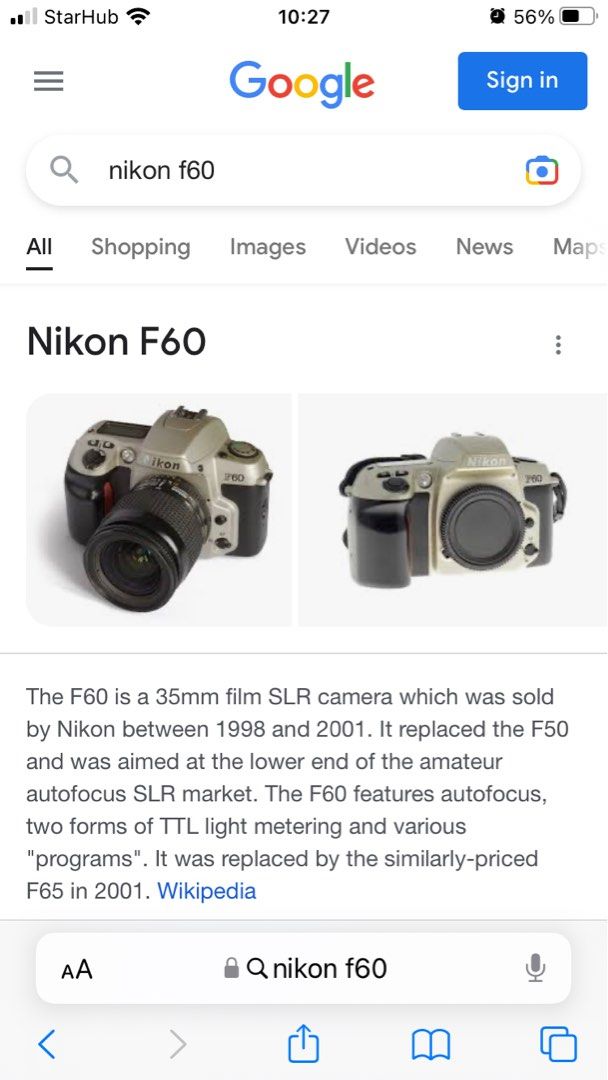
Task: Open the Wikipedia link
Action: coord(207,891)
